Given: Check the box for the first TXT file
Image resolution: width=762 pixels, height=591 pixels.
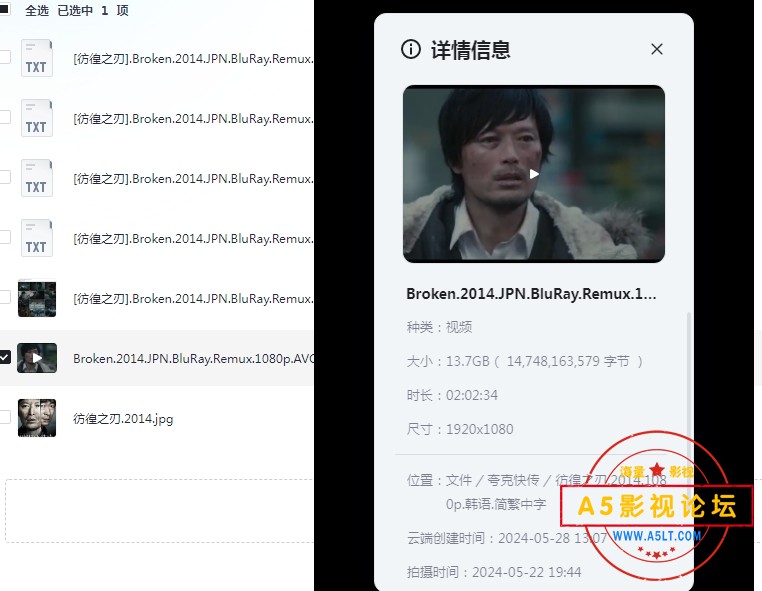Looking at the screenshot, I should click(x=4, y=57).
